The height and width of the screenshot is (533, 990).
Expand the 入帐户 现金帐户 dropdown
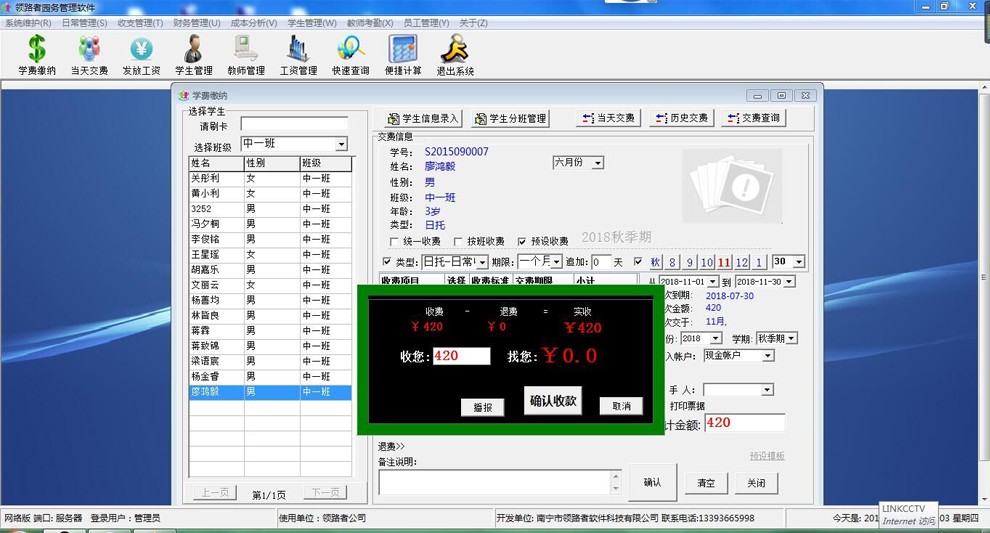(x=766, y=355)
